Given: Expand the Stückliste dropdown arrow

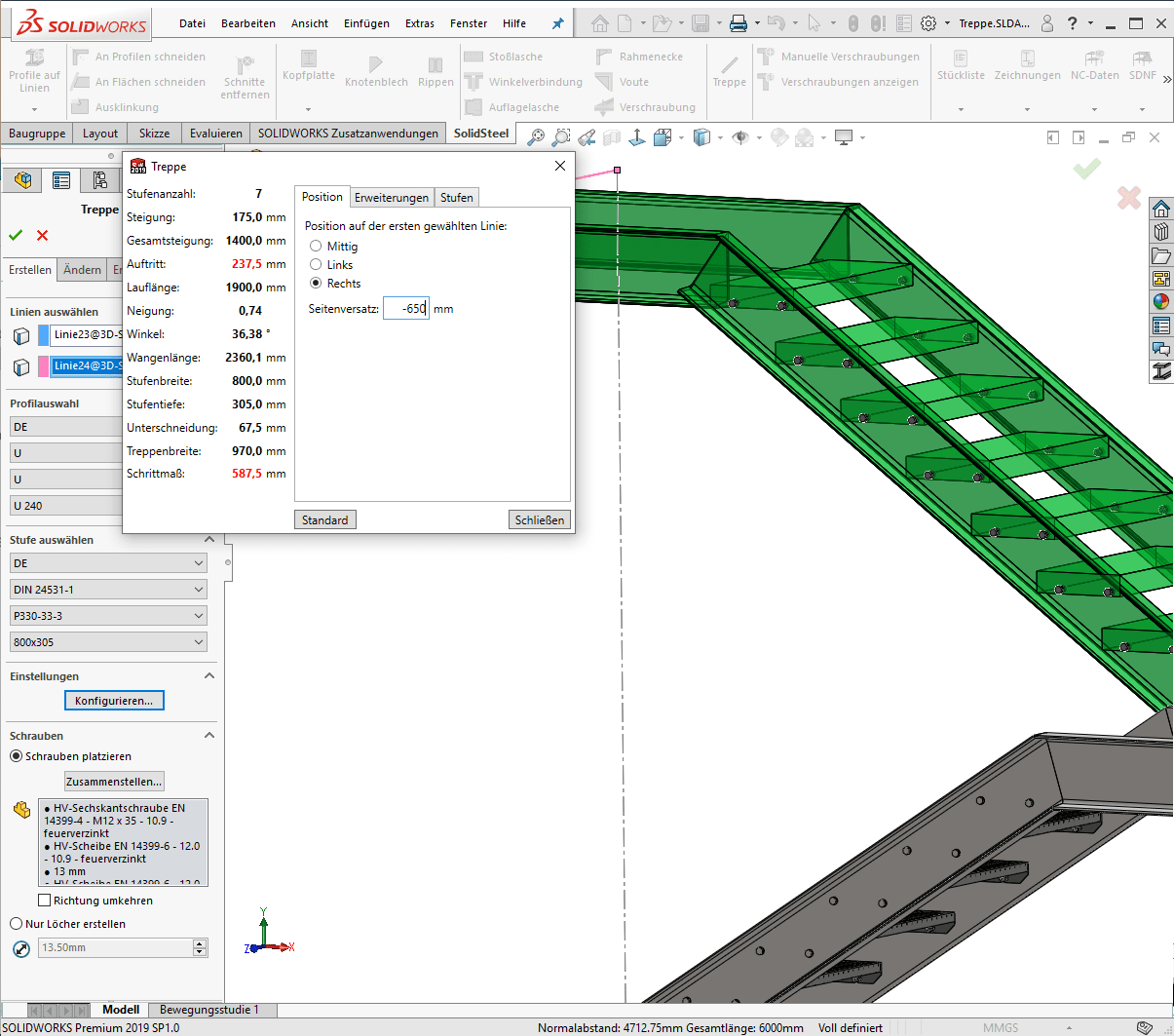Looking at the screenshot, I should pyautogui.click(x=961, y=109).
